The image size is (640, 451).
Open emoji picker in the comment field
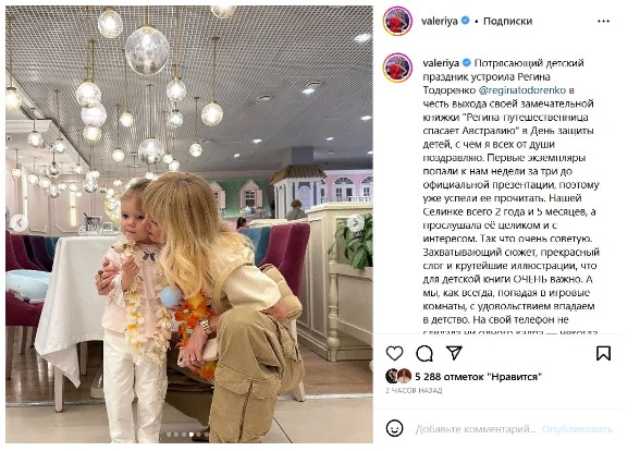tap(394, 428)
